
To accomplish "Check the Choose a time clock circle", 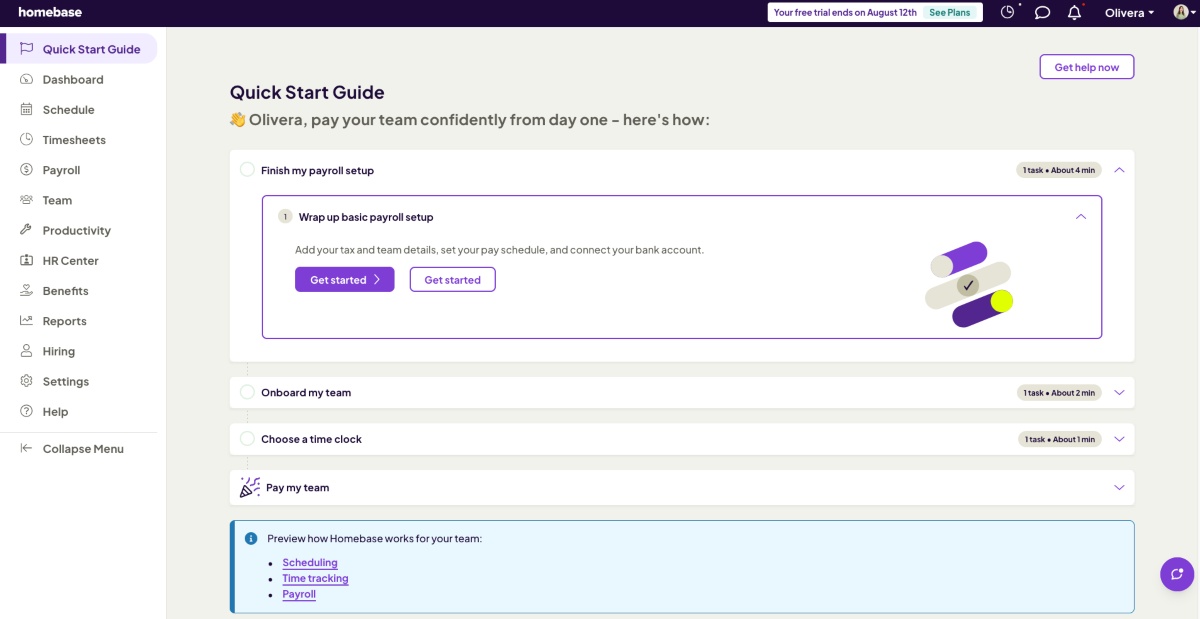I will (247, 438).
